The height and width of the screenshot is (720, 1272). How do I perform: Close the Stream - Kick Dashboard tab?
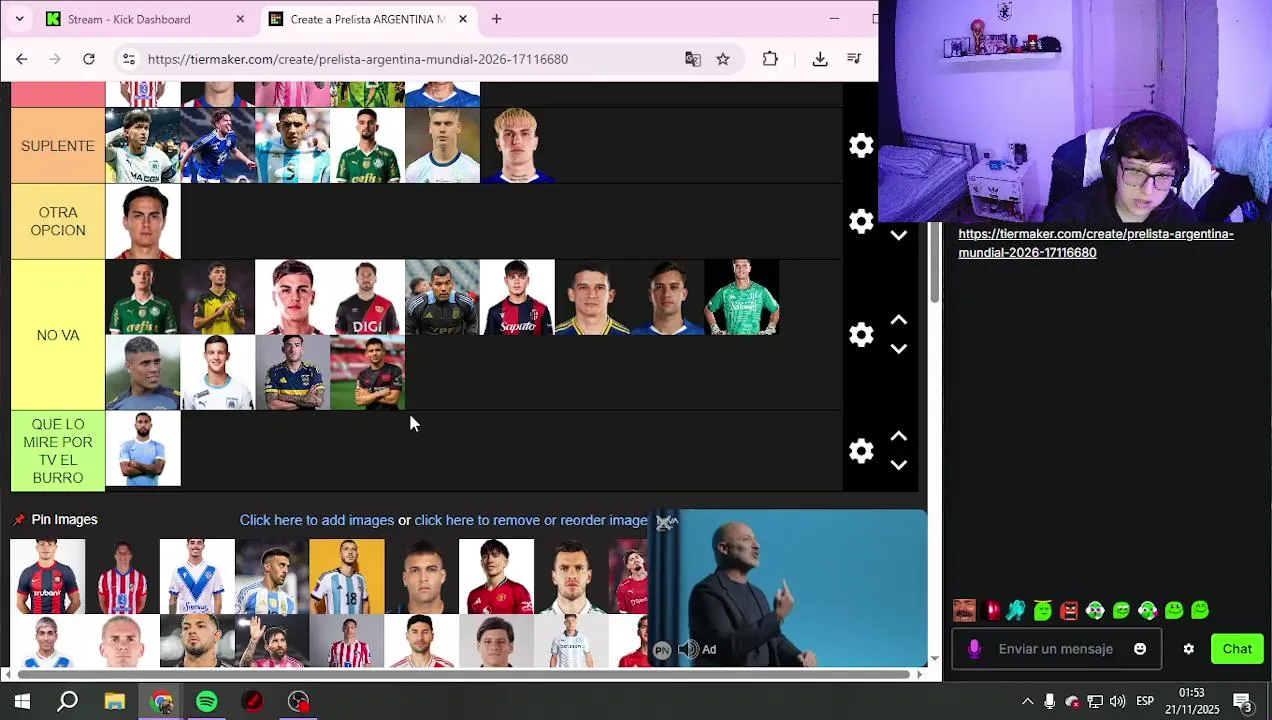tap(240, 19)
